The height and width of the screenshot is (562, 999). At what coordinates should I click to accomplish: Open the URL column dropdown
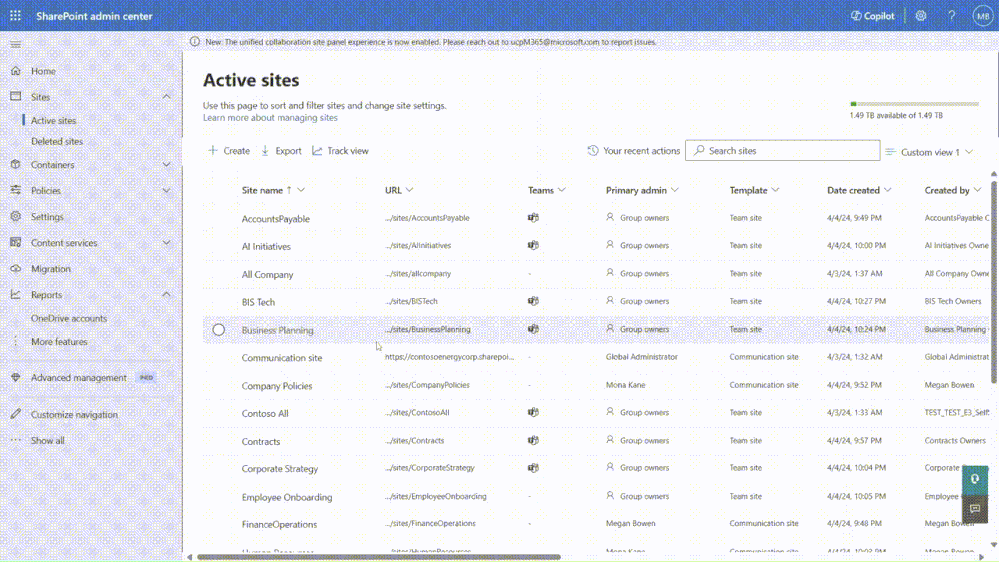pyautogui.click(x=410, y=190)
